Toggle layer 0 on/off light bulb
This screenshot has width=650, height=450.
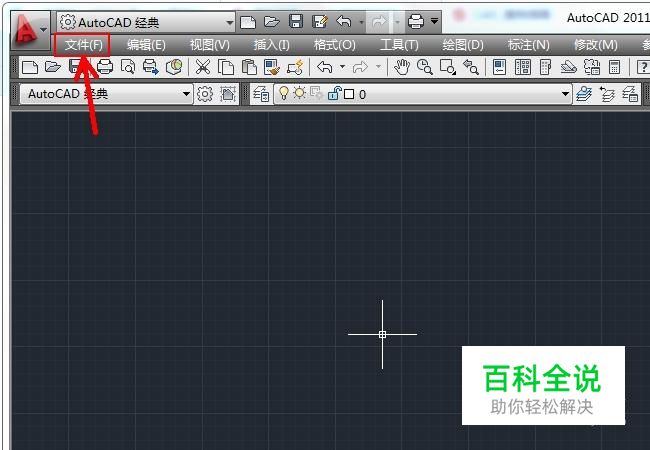284,93
